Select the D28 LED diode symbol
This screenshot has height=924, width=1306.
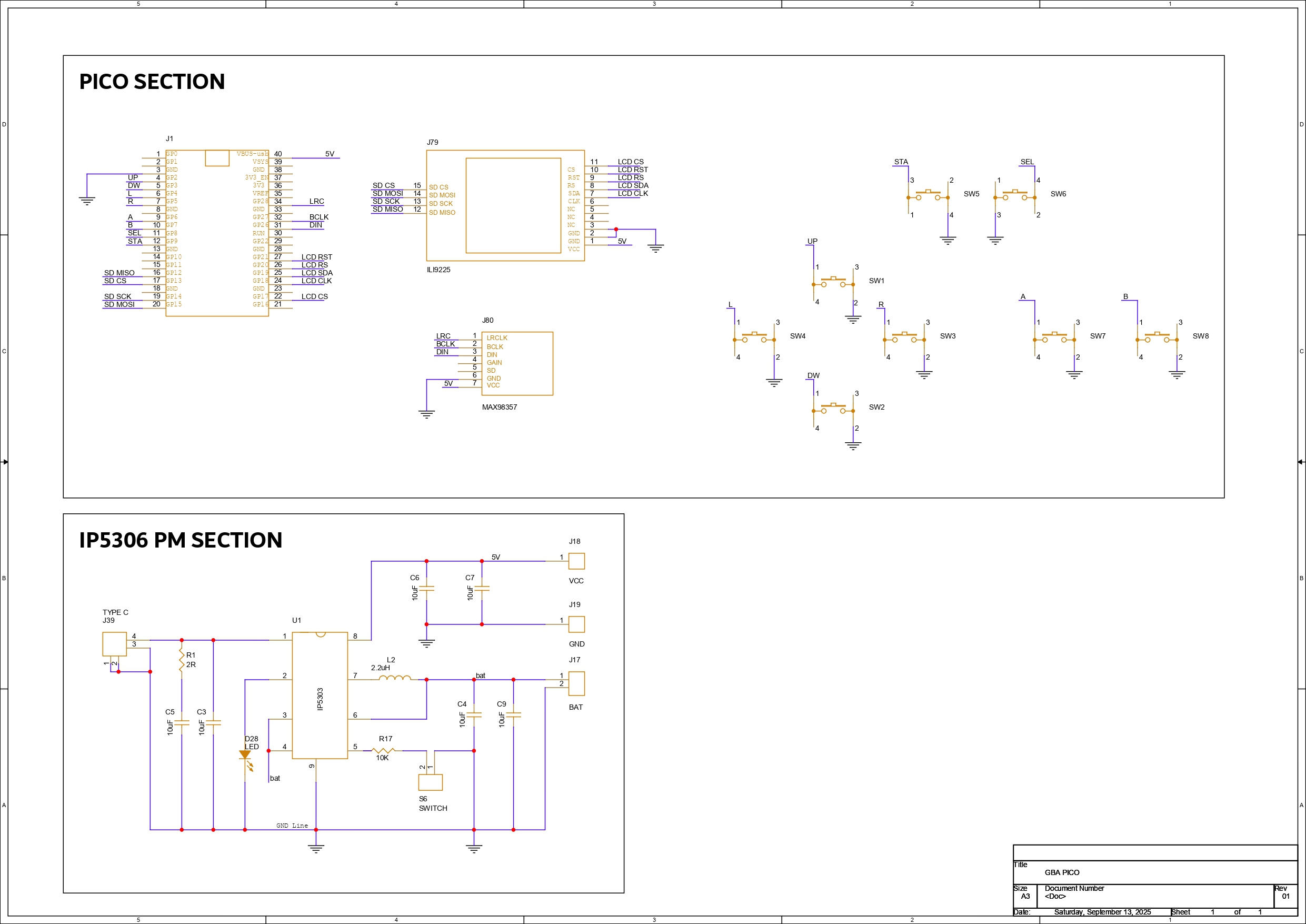coord(245,756)
